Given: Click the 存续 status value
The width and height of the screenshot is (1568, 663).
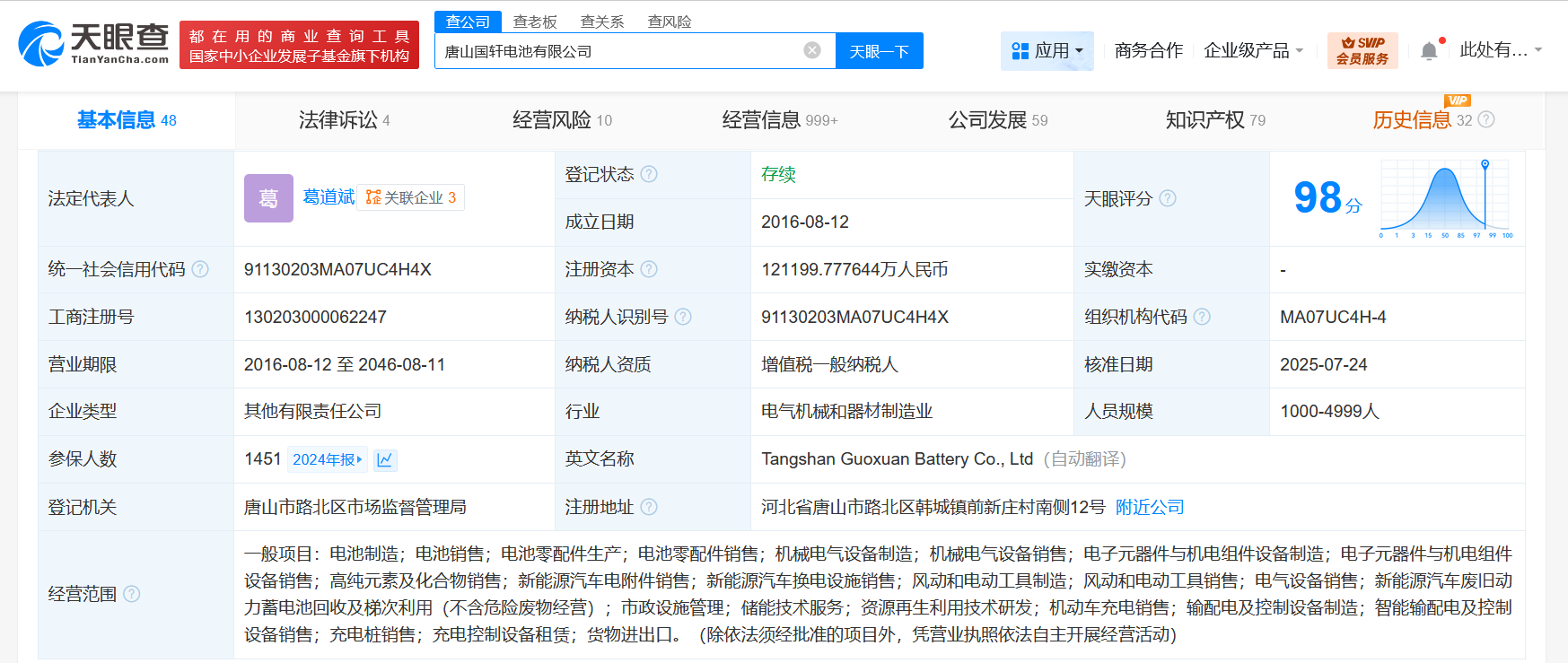Looking at the screenshot, I should 778,174.
